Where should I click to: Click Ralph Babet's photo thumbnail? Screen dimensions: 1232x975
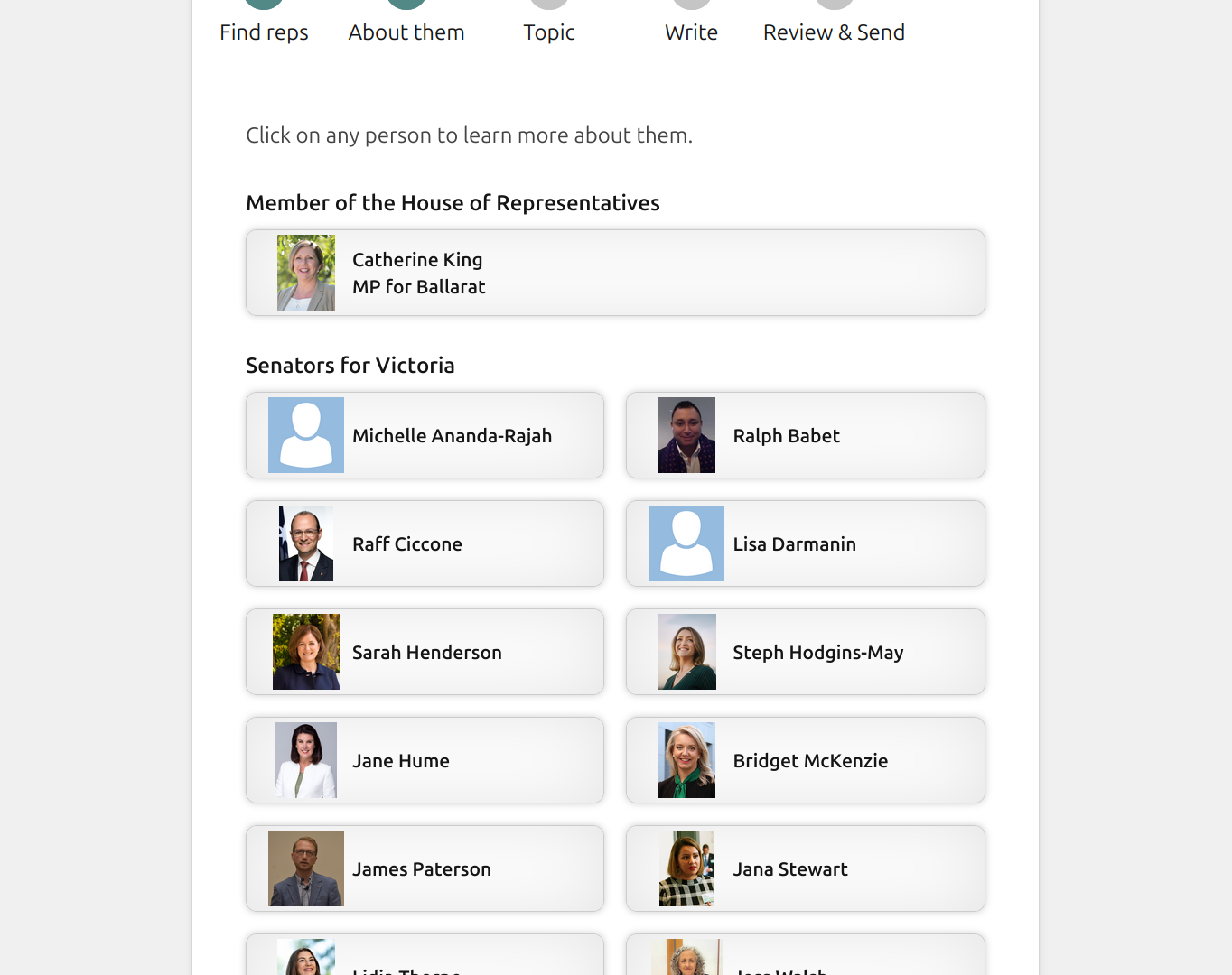tap(686, 435)
